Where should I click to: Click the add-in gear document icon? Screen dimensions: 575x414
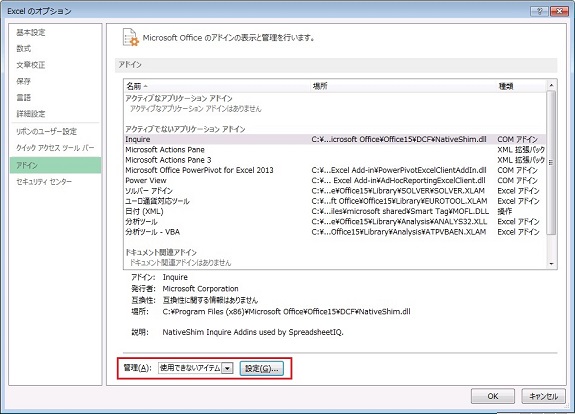click(131, 37)
